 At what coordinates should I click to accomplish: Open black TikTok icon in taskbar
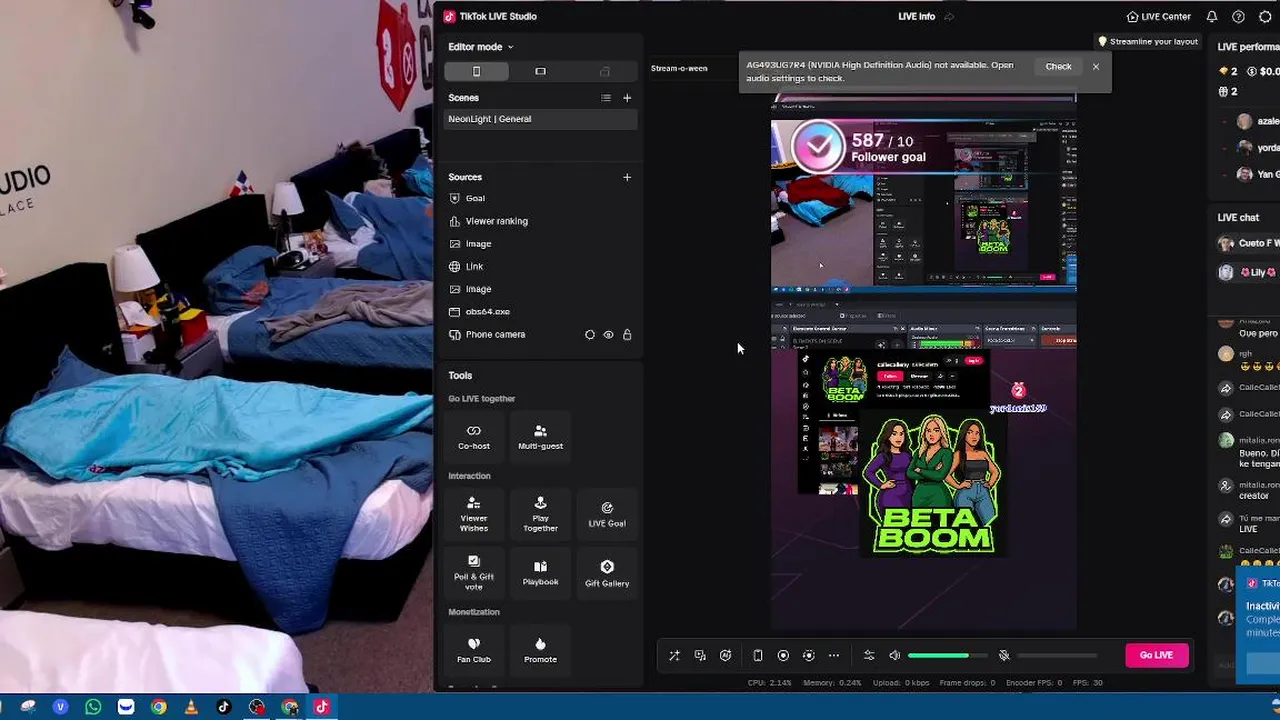pos(224,707)
